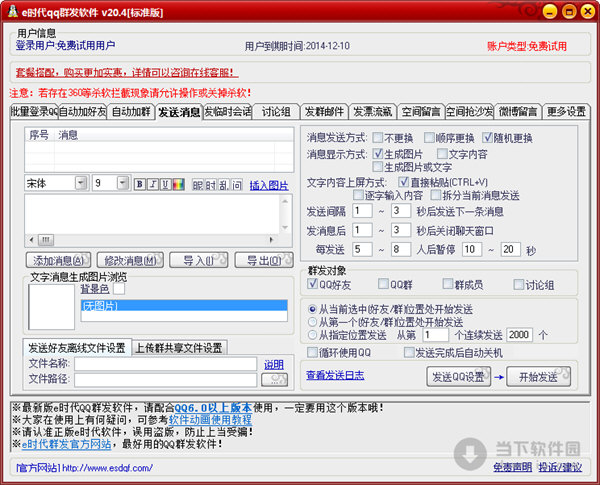This screenshot has height=485, width=600.
Task: Toggle QQ好友 send target checkbox
Action: coord(313,284)
